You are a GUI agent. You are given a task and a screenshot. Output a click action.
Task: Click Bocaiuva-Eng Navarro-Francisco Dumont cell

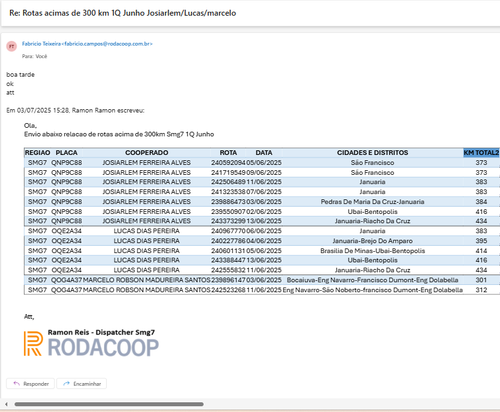[x=372, y=280]
